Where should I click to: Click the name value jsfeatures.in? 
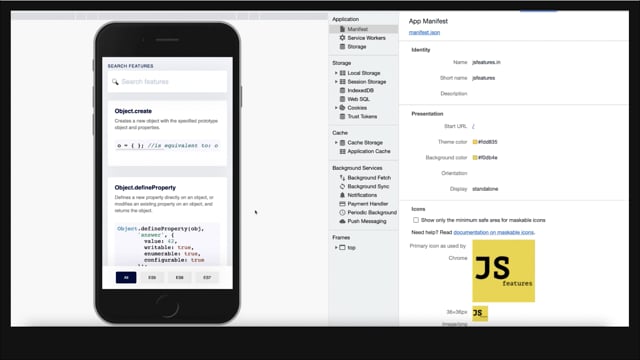[486, 62]
